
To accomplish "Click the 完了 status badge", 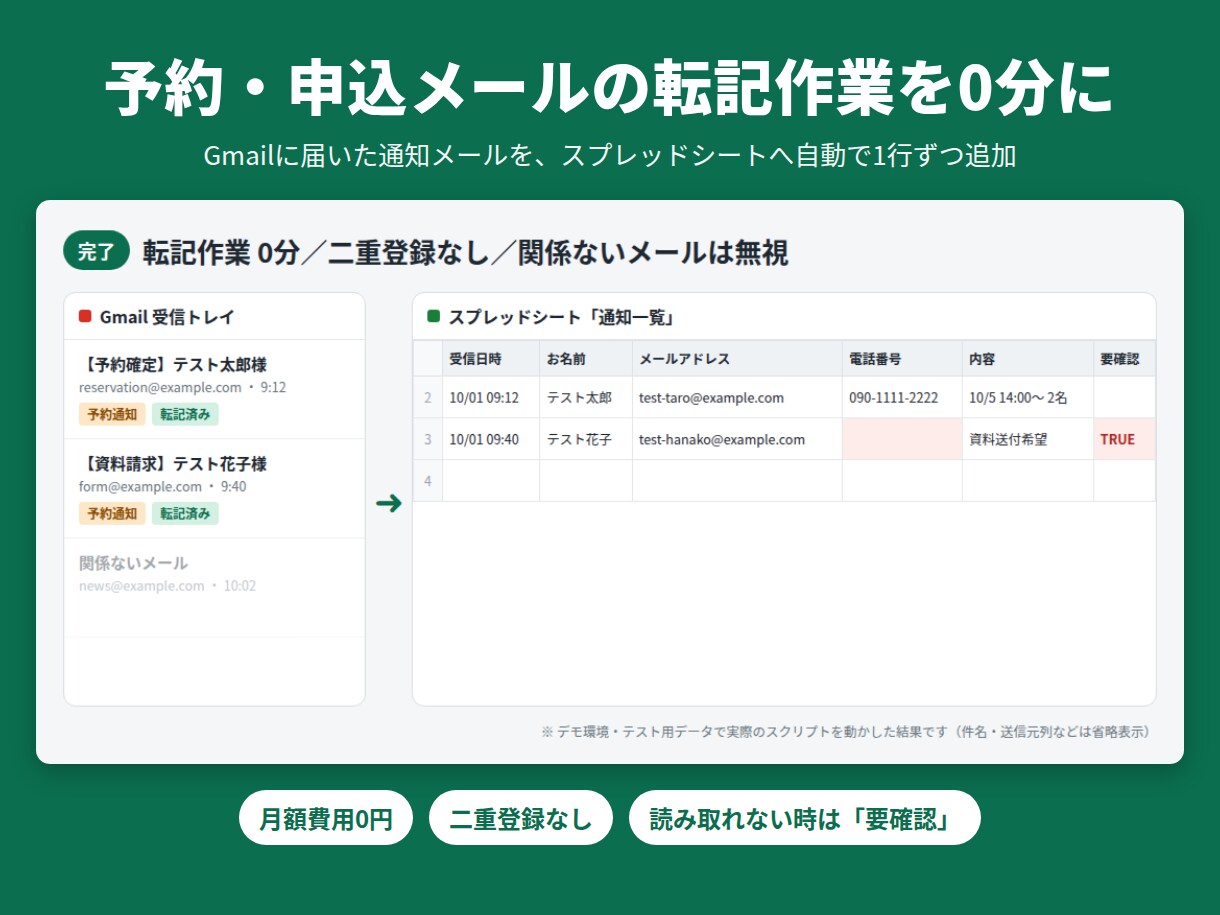I will coord(96,252).
